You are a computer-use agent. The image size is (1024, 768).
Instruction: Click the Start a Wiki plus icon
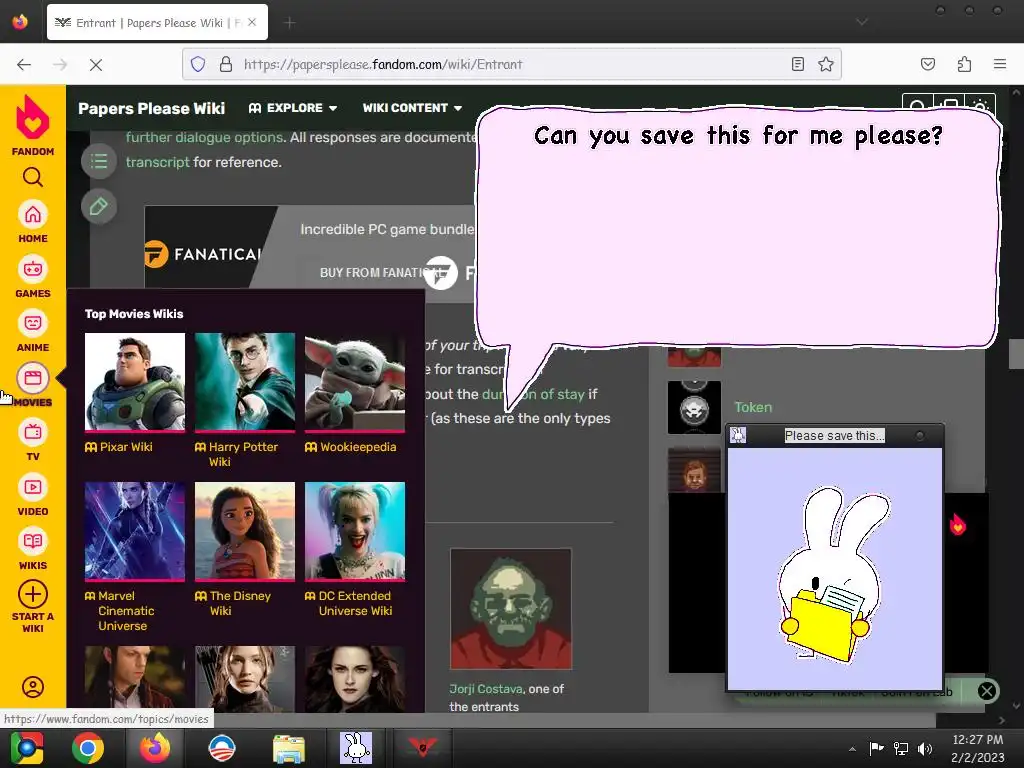[x=33, y=594]
